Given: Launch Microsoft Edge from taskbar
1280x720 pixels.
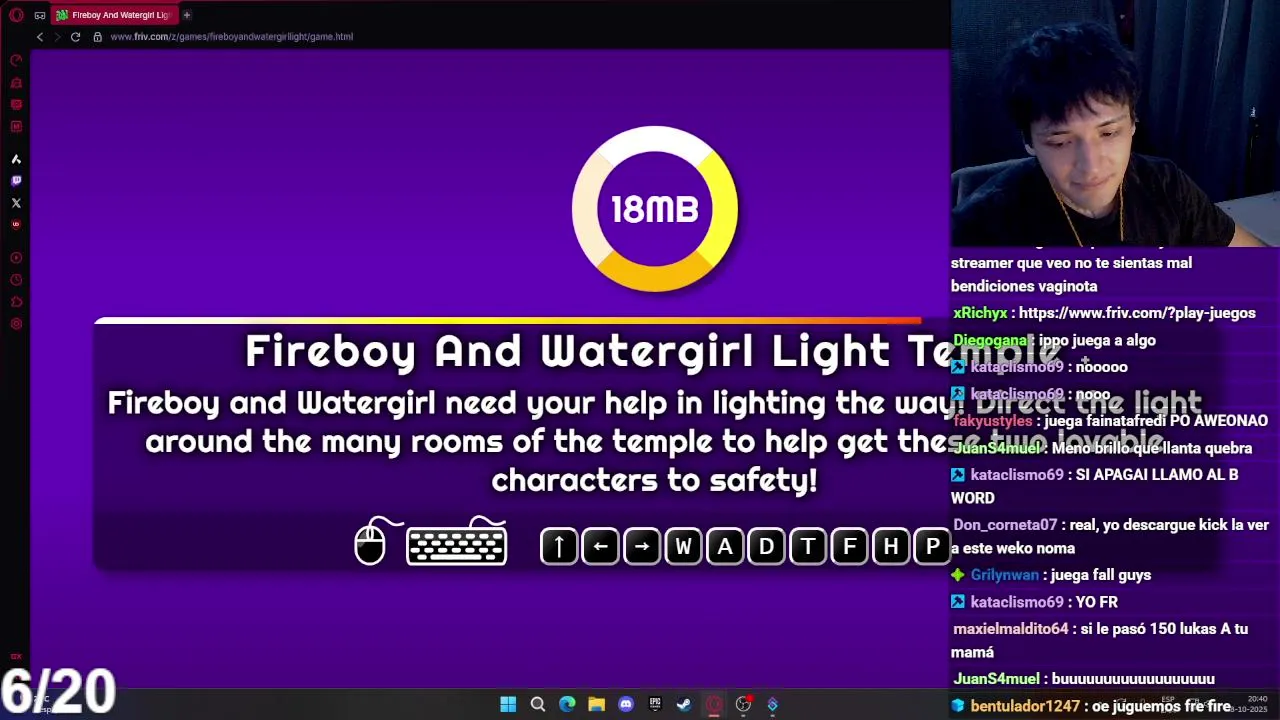Looking at the screenshot, I should pos(567,704).
